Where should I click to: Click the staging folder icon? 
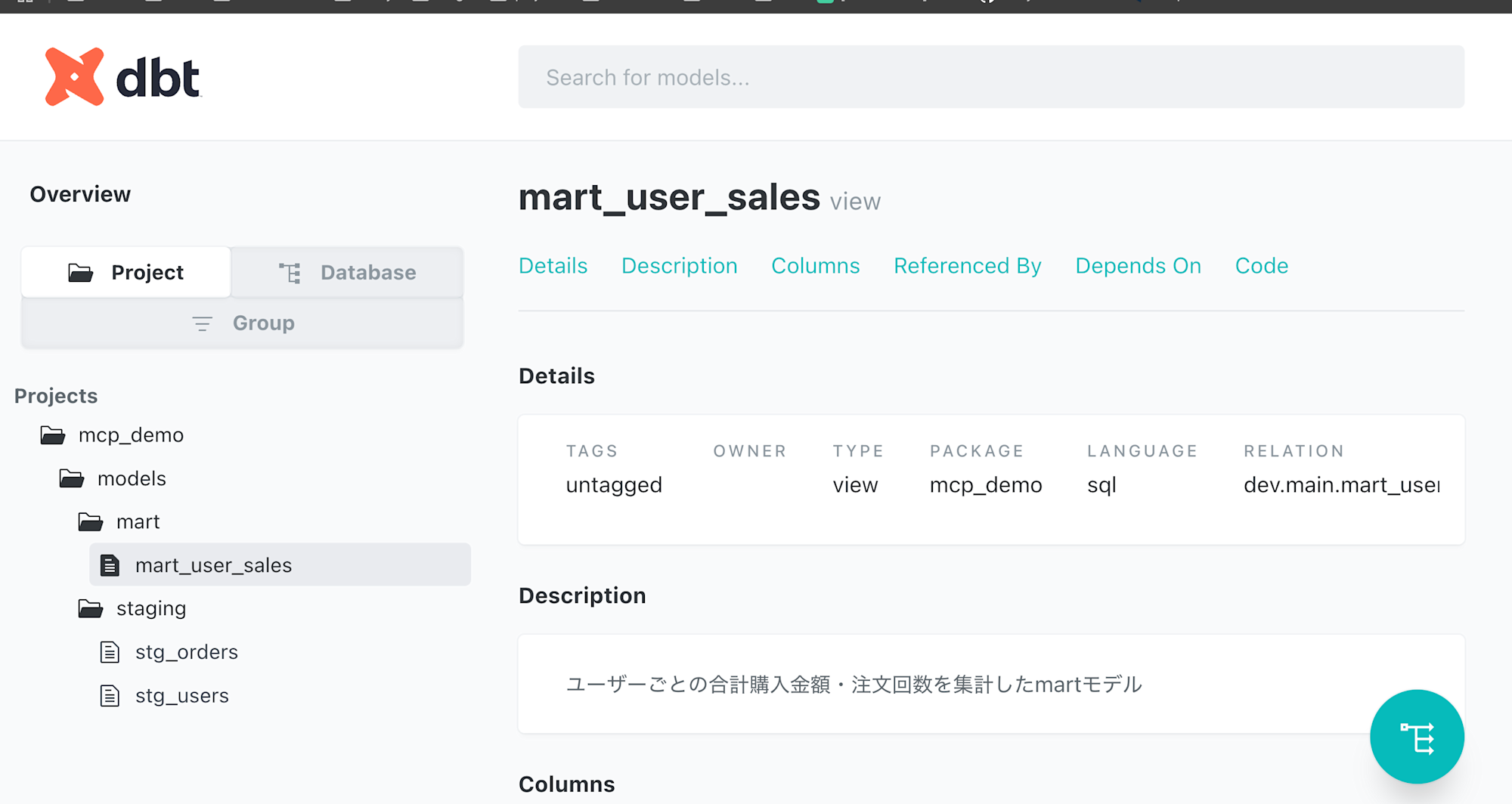[91, 608]
